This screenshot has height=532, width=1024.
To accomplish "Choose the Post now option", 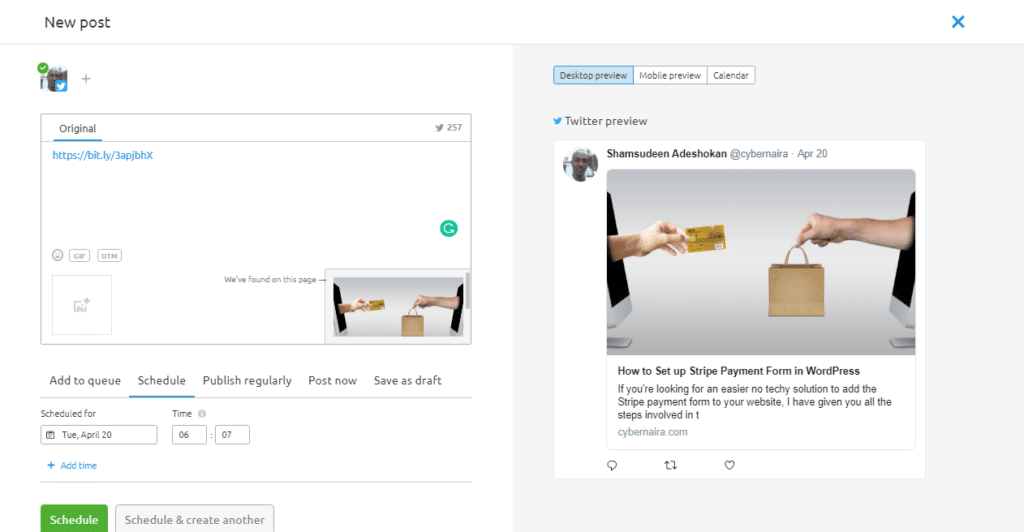I will (x=332, y=381).
